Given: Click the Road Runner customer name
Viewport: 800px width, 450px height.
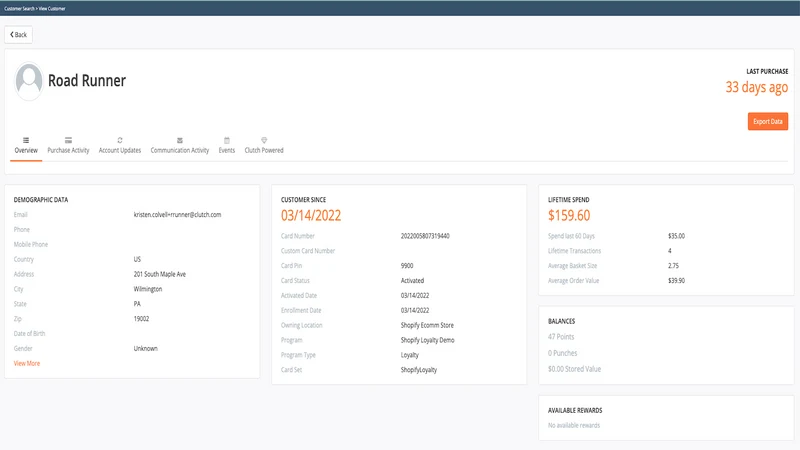Looking at the screenshot, I should (87, 81).
